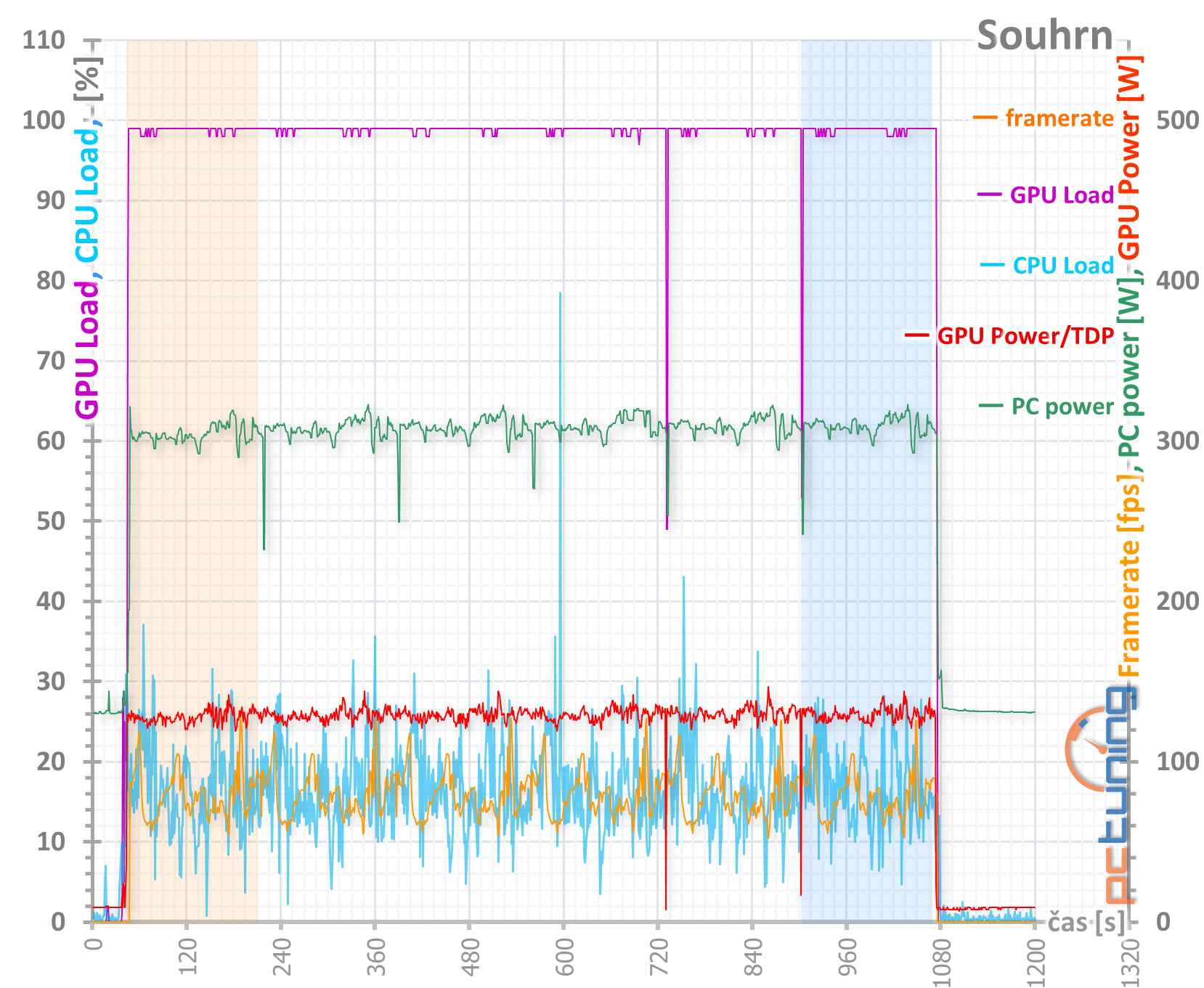Click the left axis value 110
The width and height of the screenshot is (1204, 988).
(44, 40)
